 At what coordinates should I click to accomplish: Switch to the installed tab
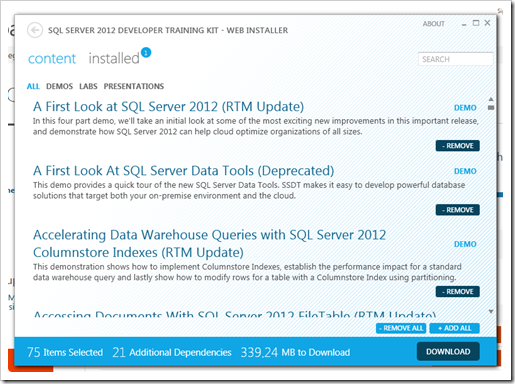click(114, 59)
